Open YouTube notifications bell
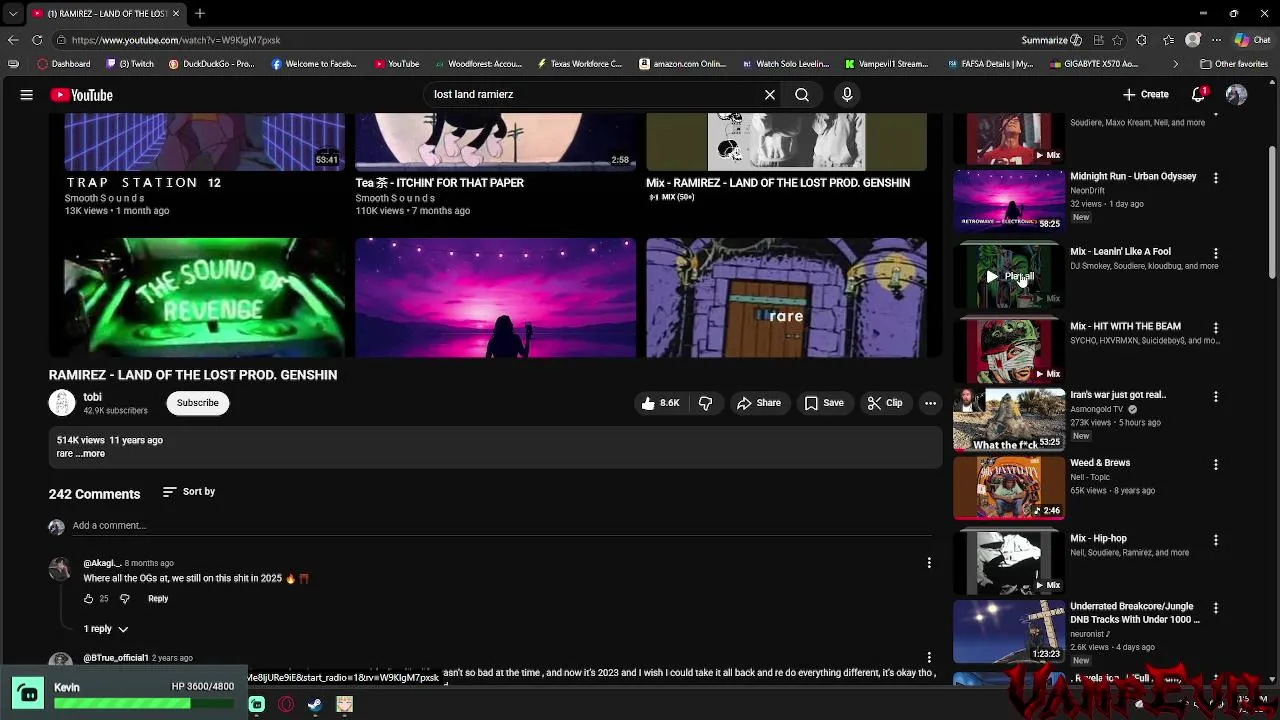This screenshot has height=720, width=1280. click(1198, 95)
